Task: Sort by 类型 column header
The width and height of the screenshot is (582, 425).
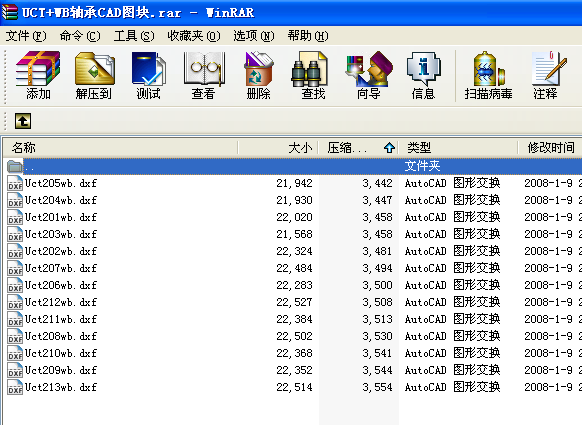Action: pos(458,148)
